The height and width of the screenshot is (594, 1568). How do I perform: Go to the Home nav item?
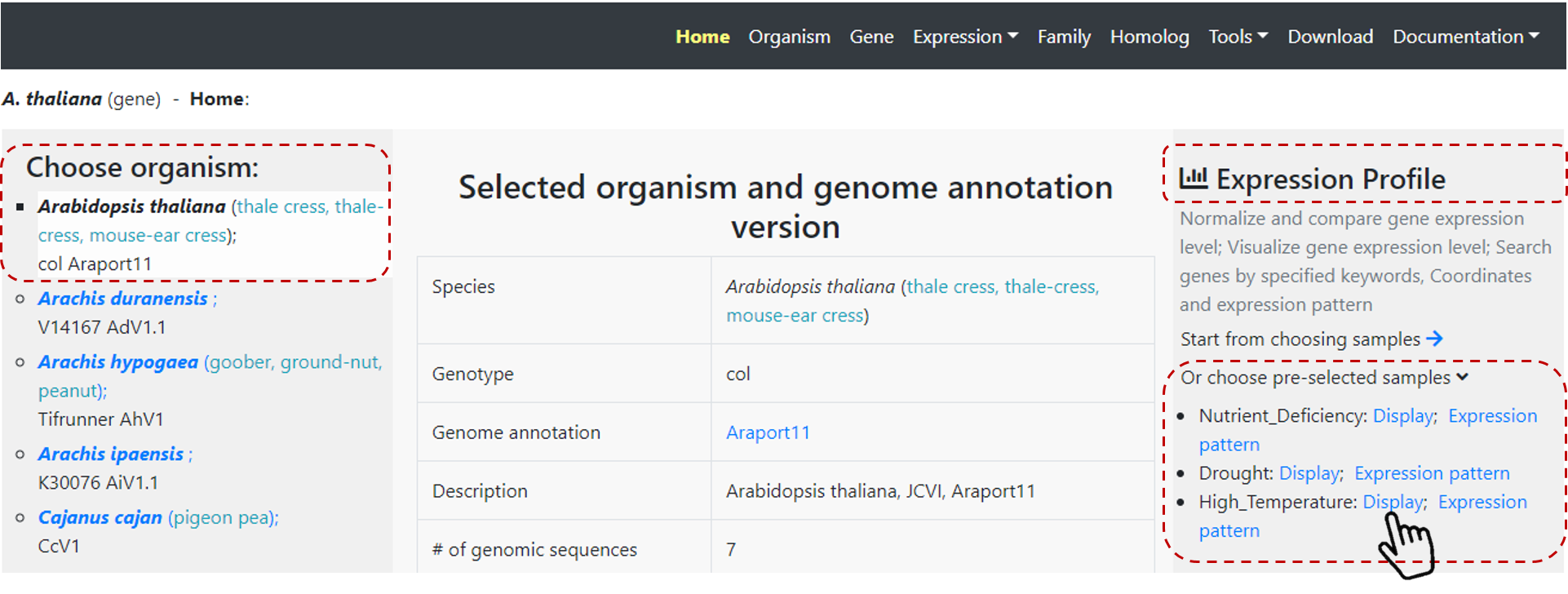tap(702, 37)
